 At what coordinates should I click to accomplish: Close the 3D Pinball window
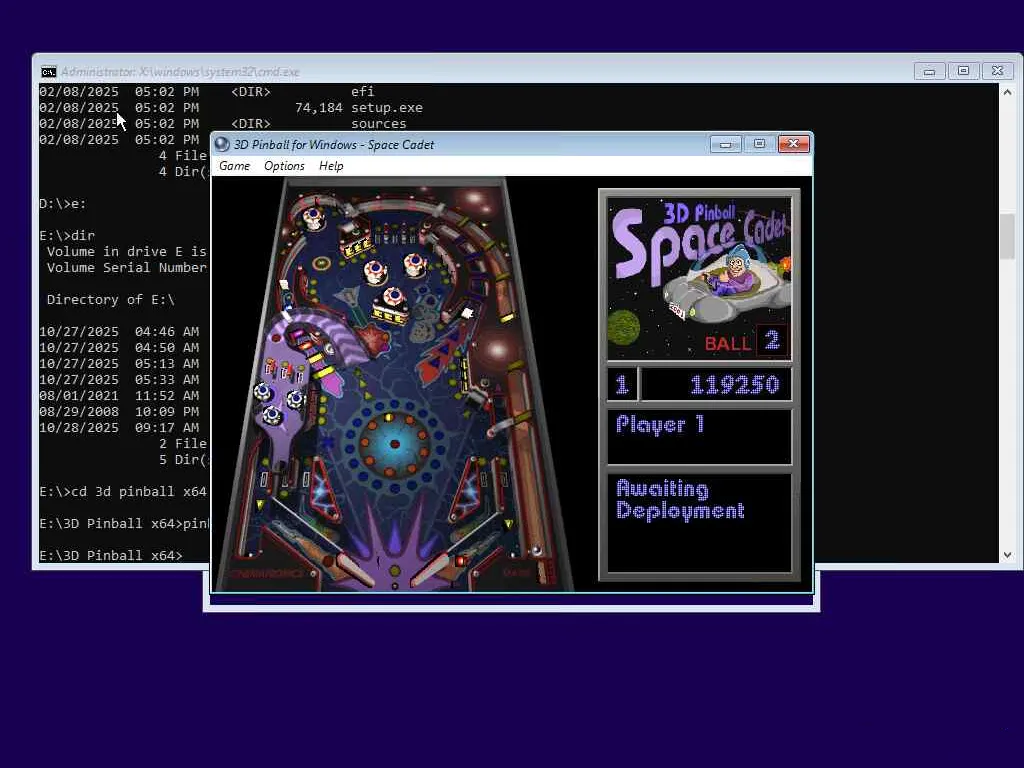tap(793, 144)
